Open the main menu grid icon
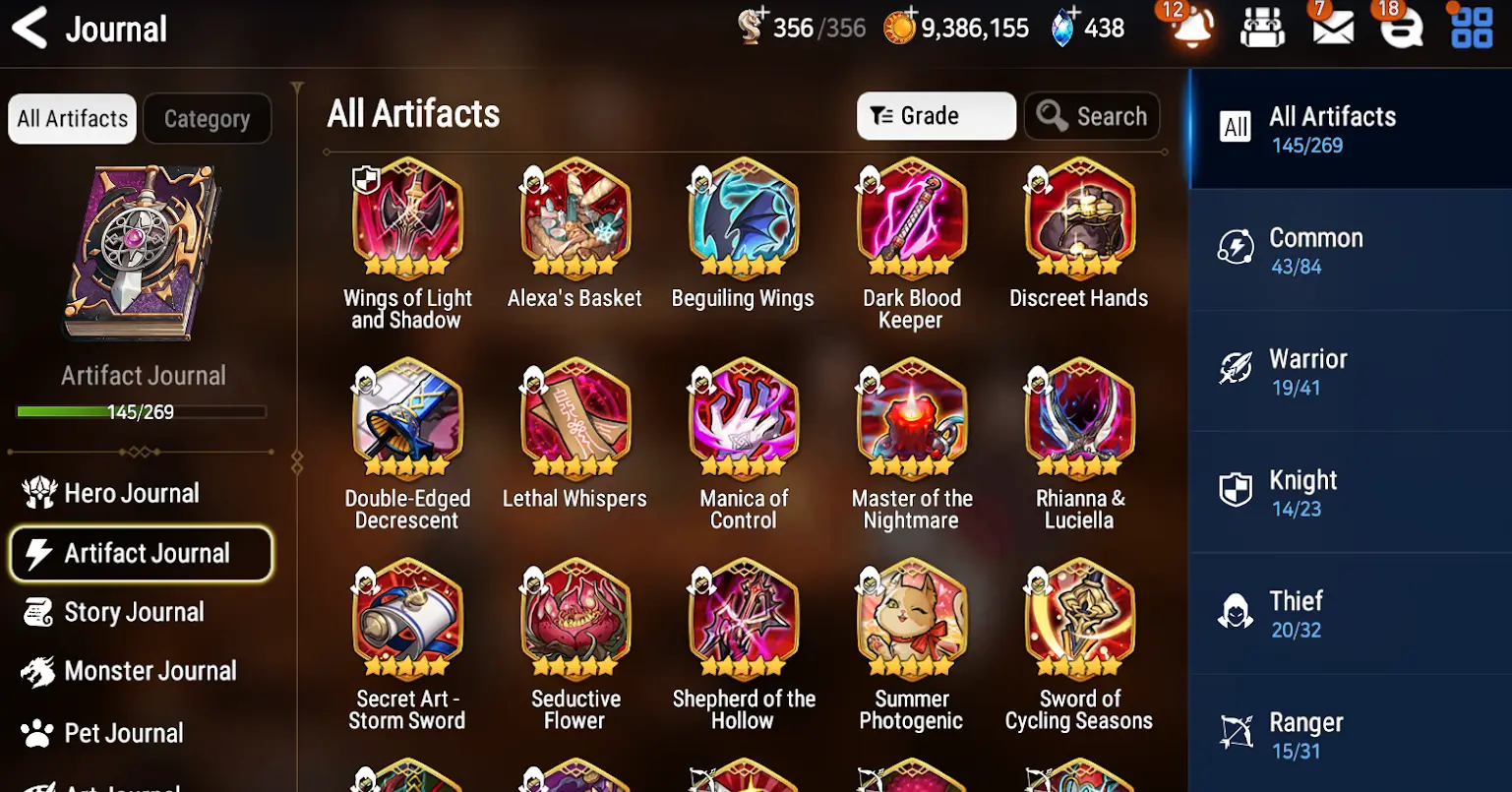The width and height of the screenshot is (1512, 792). tap(1472, 27)
